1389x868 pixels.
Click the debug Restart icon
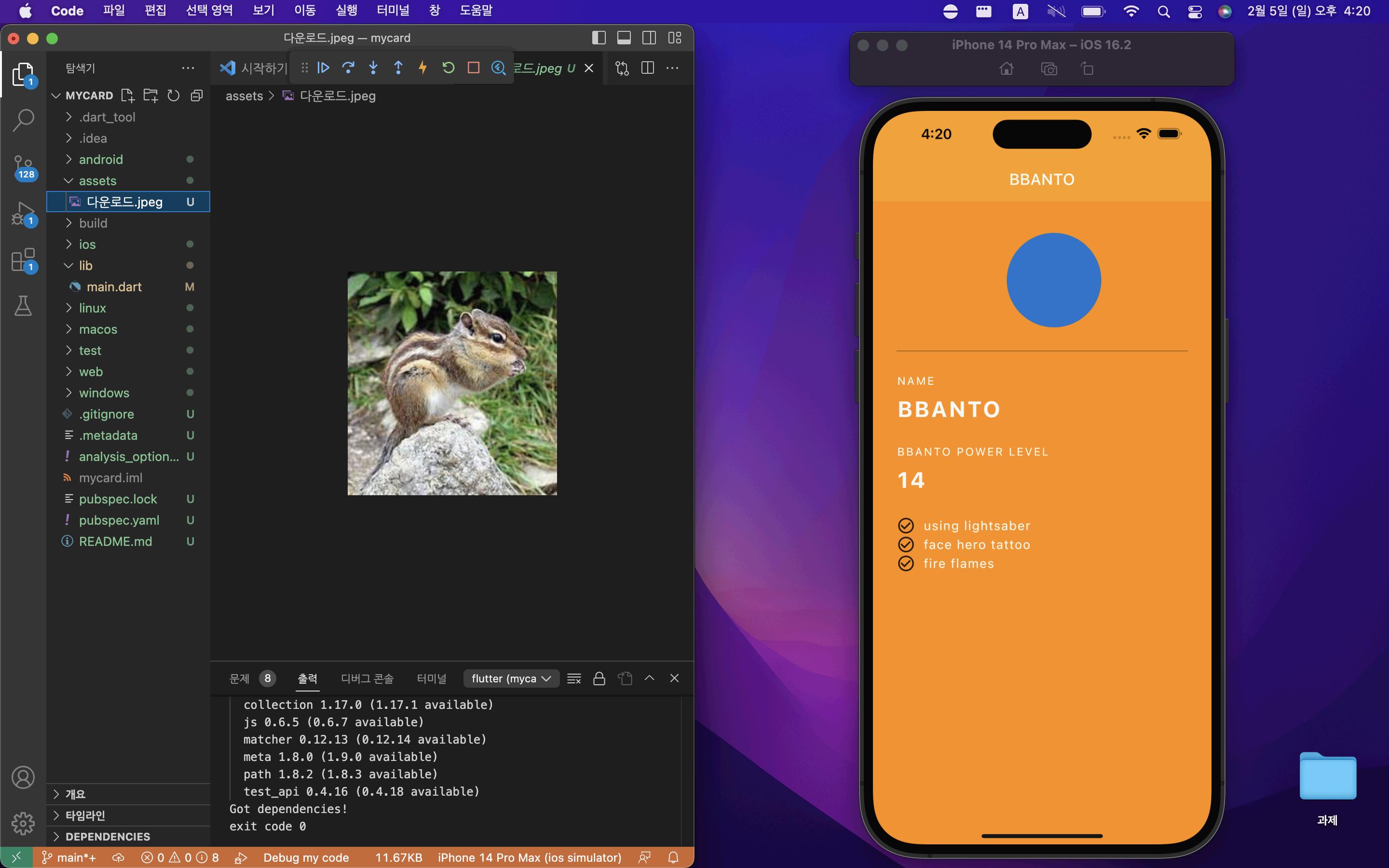click(448, 68)
